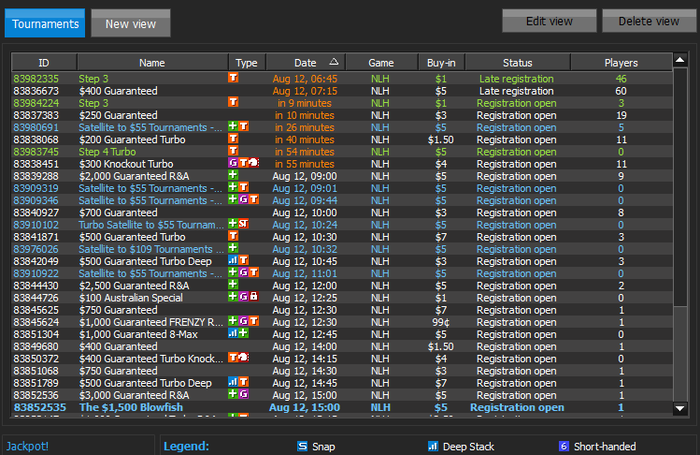Click purple G icon in satellite row 83909346
Image resolution: width=700 pixels, height=455 pixels.
coord(243,199)
